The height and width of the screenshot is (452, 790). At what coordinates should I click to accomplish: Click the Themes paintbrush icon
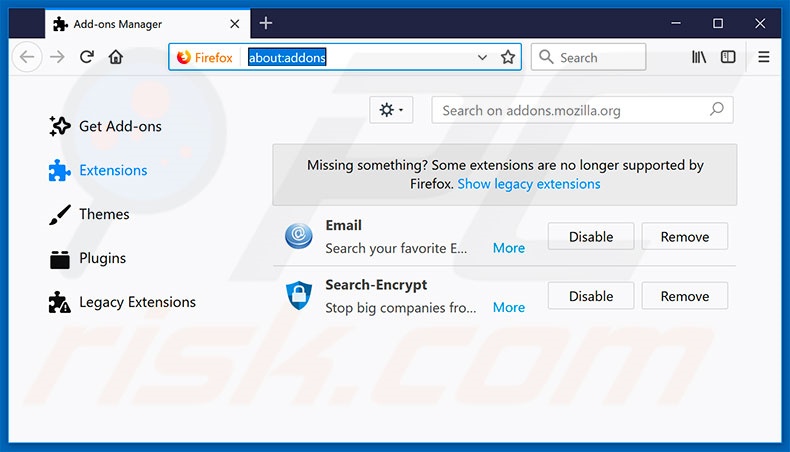pos(60,215)
